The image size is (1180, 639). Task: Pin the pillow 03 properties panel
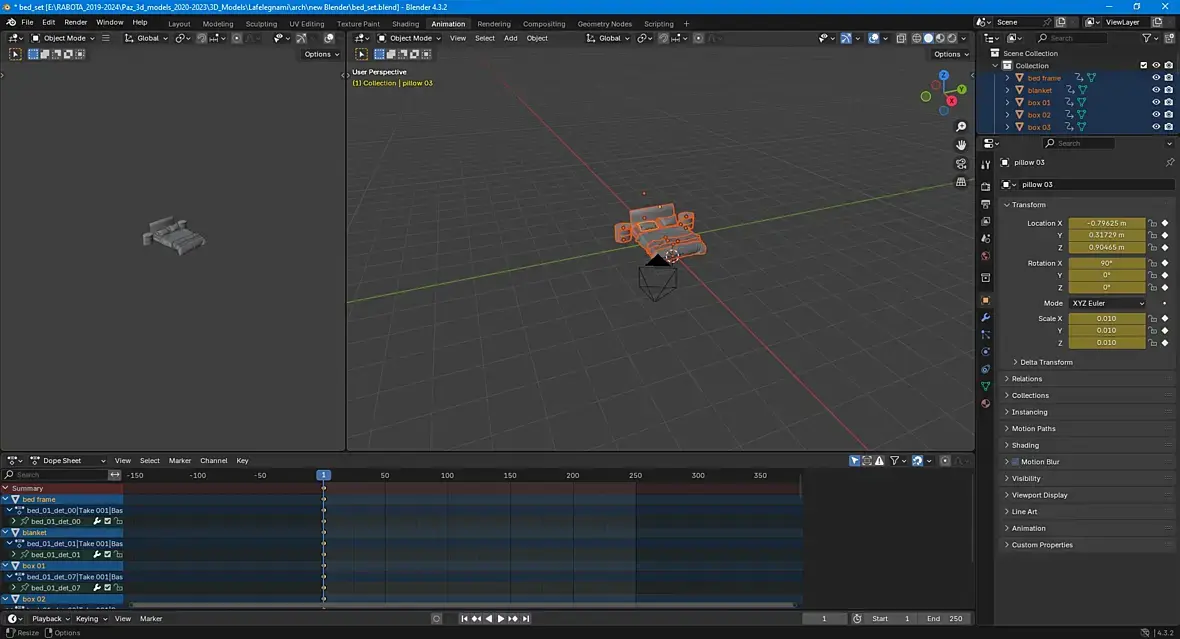[1169, 162]
